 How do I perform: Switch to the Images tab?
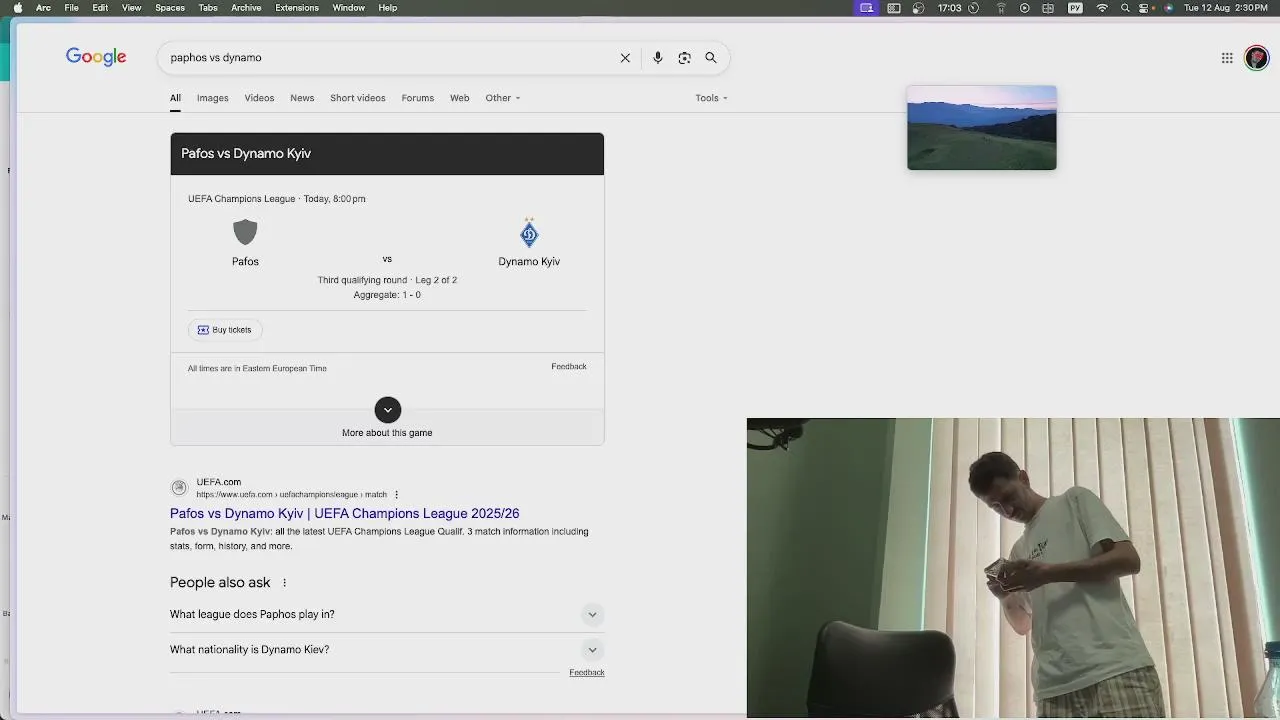212,98
